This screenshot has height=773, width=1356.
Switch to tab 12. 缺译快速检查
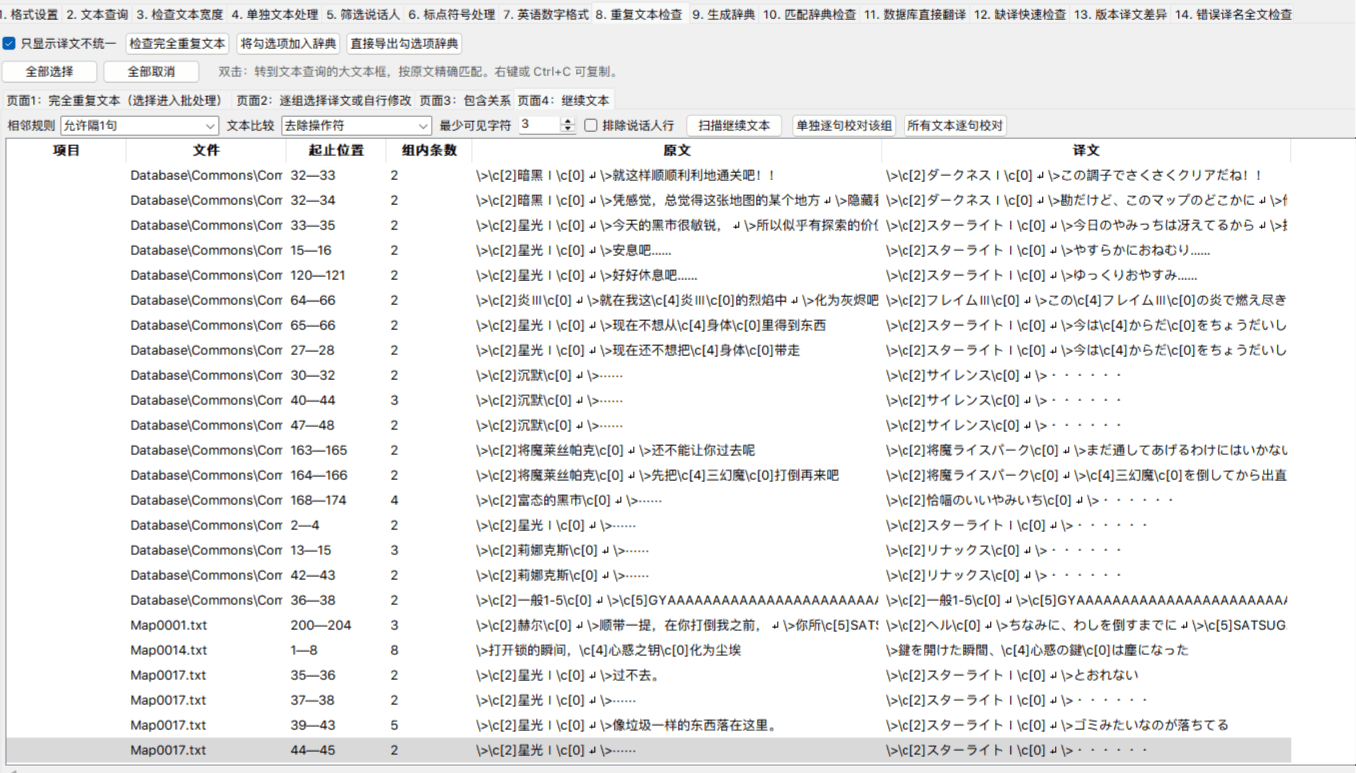click(1020, 15)
